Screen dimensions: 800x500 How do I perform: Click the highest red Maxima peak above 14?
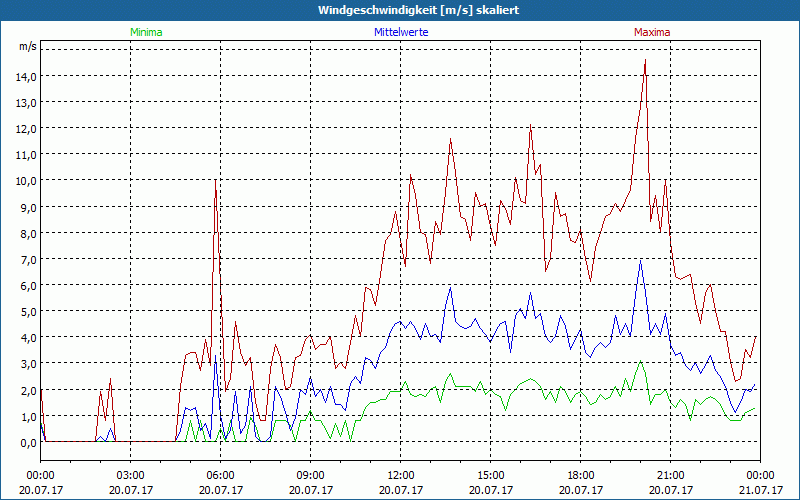point(645,61)
